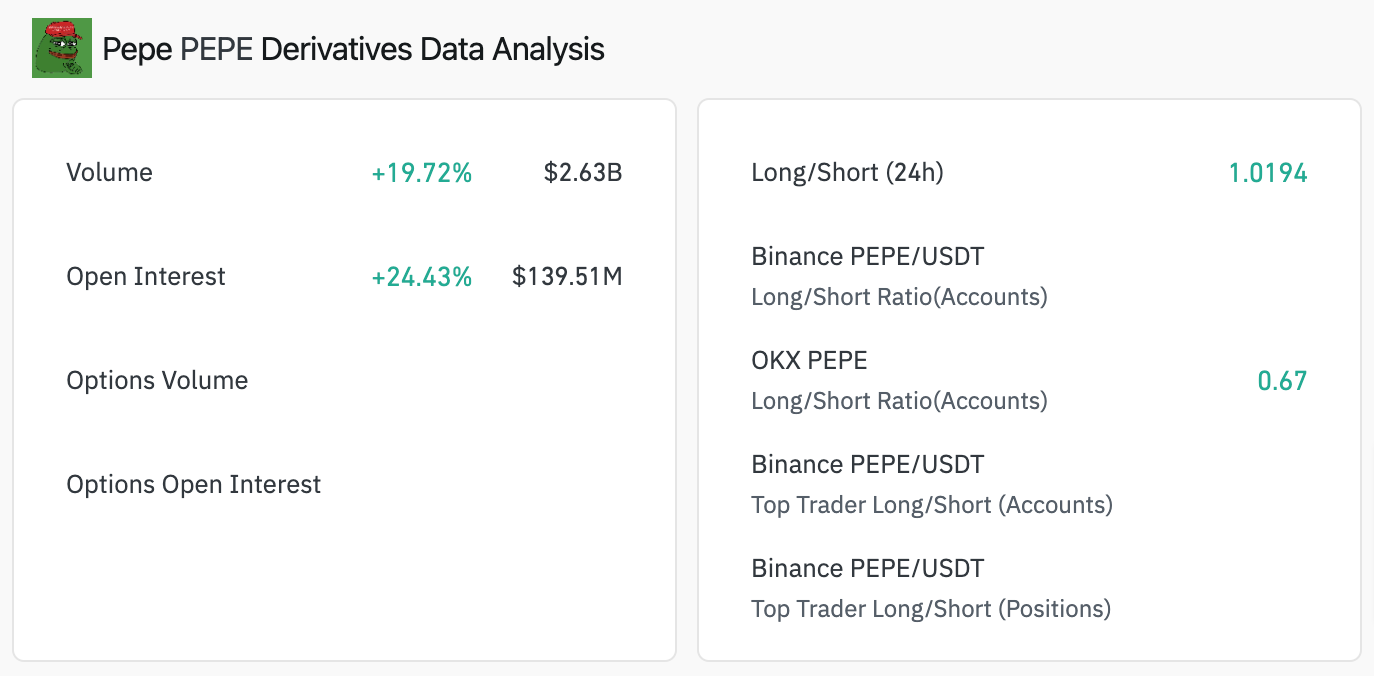
Task: Click the +19.72% volume change value
Action: pyautogui.click(x=421, y=172)
